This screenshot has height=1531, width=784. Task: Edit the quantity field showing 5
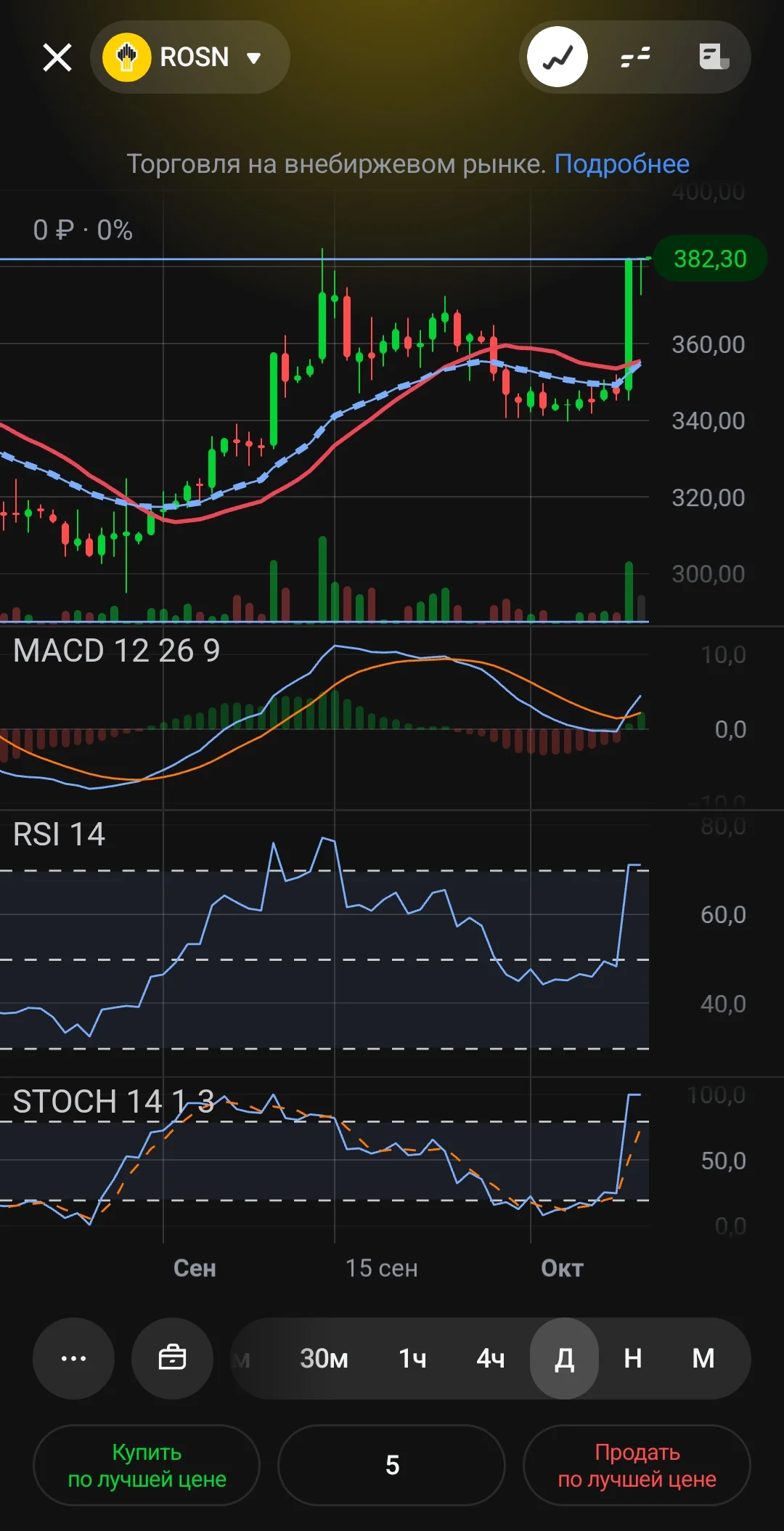(391, 1465)
